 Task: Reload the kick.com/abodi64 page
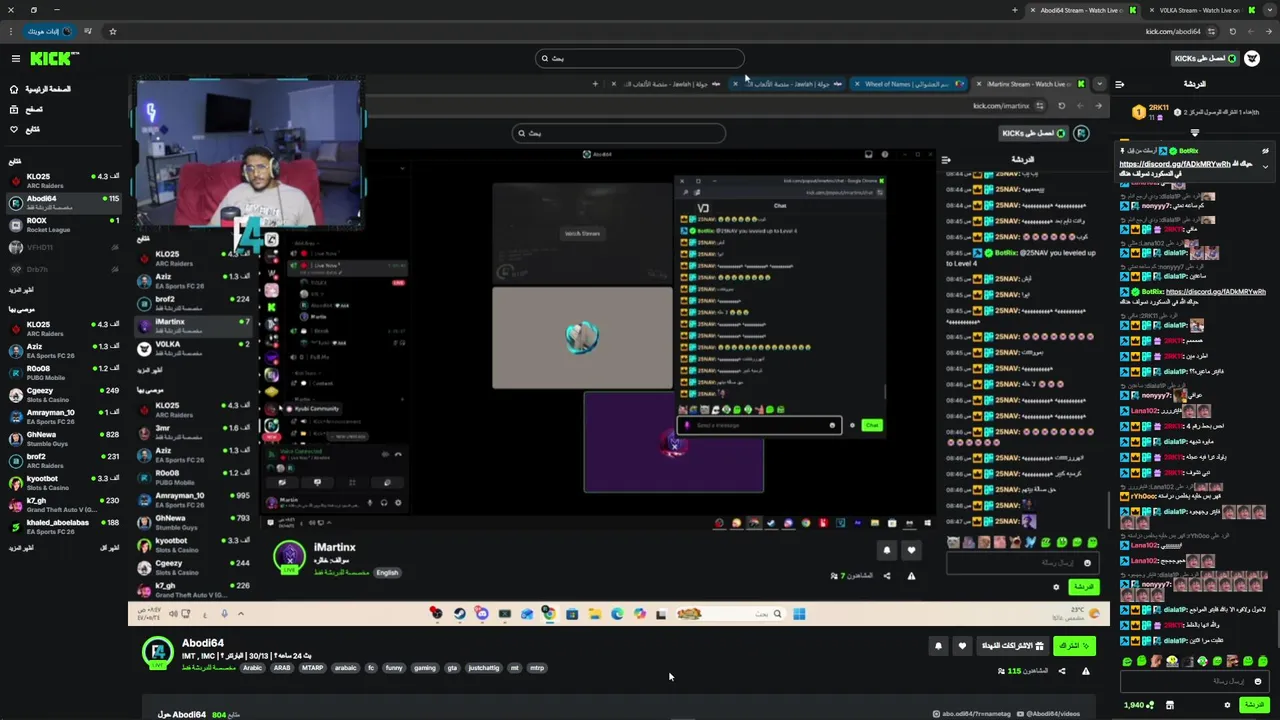(1232, 31)
